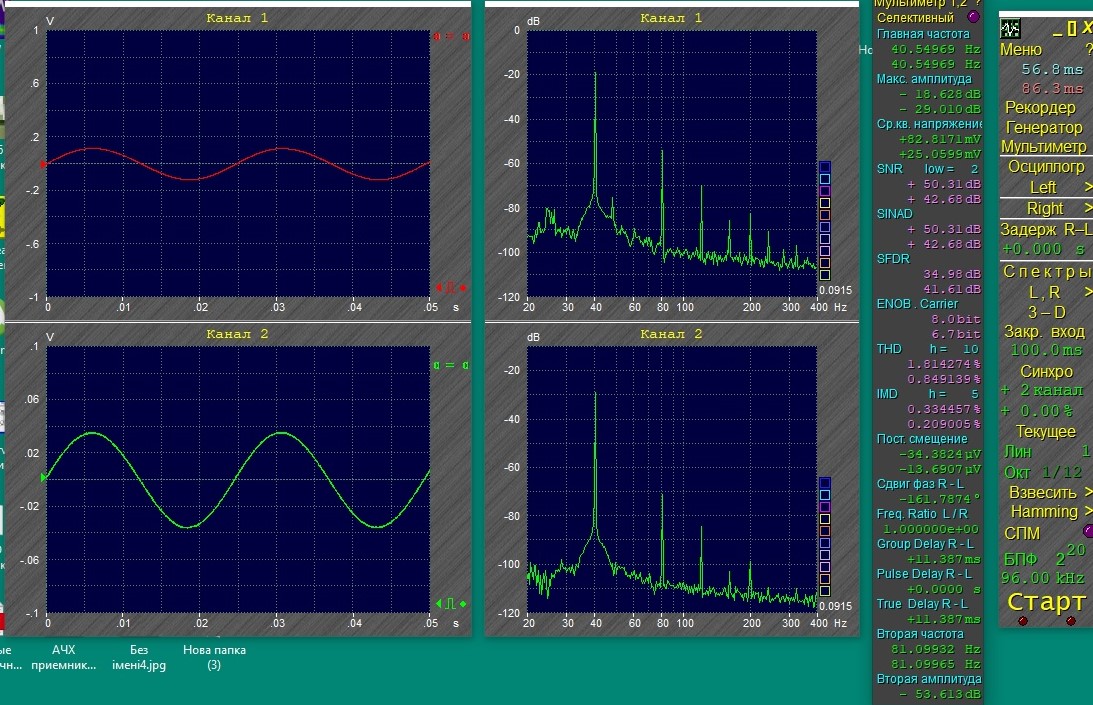Click the Синхро option
This screenshot has height=705, width=1093.
(x=1046, y=372)
